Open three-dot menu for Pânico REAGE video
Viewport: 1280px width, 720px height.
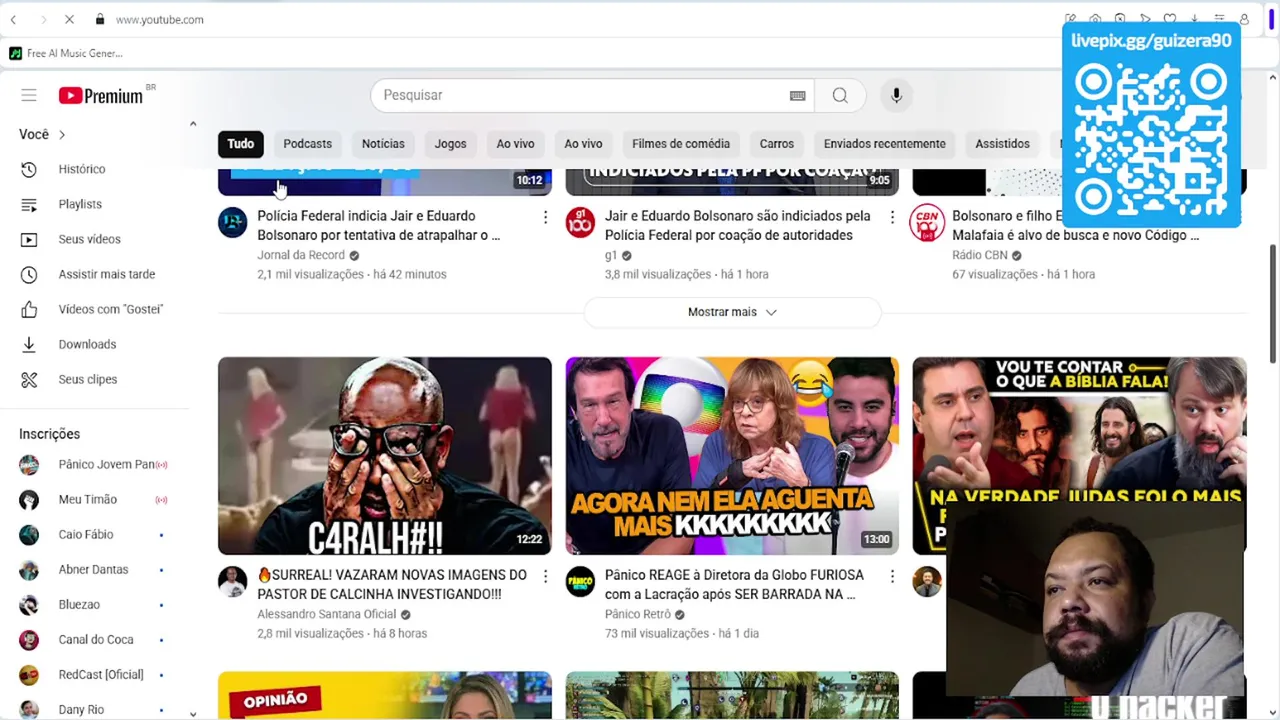click(x=892, y=576)
